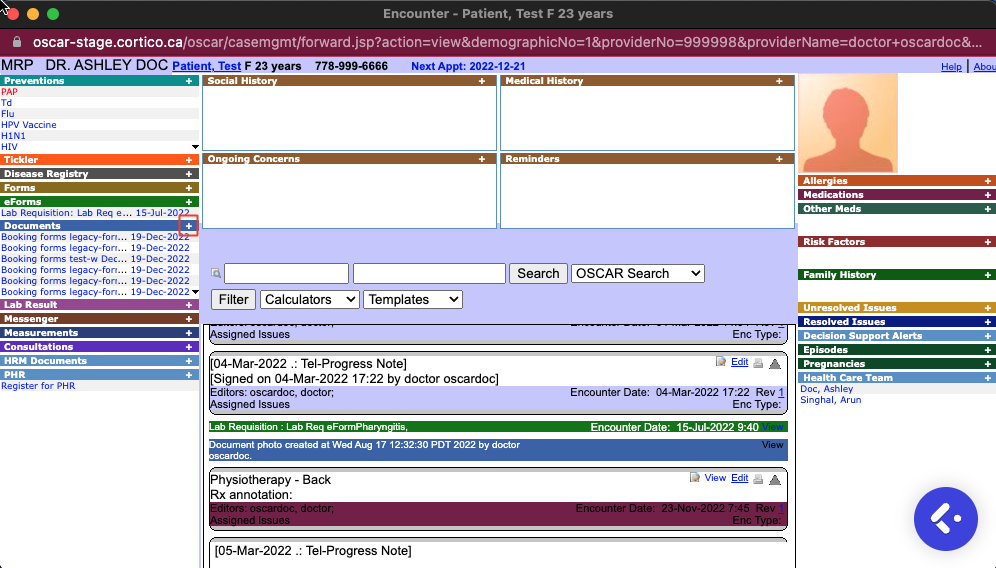Open the Resolved Issues section header
The height and width of the screenshot is (568, 996).
[844, 321]
